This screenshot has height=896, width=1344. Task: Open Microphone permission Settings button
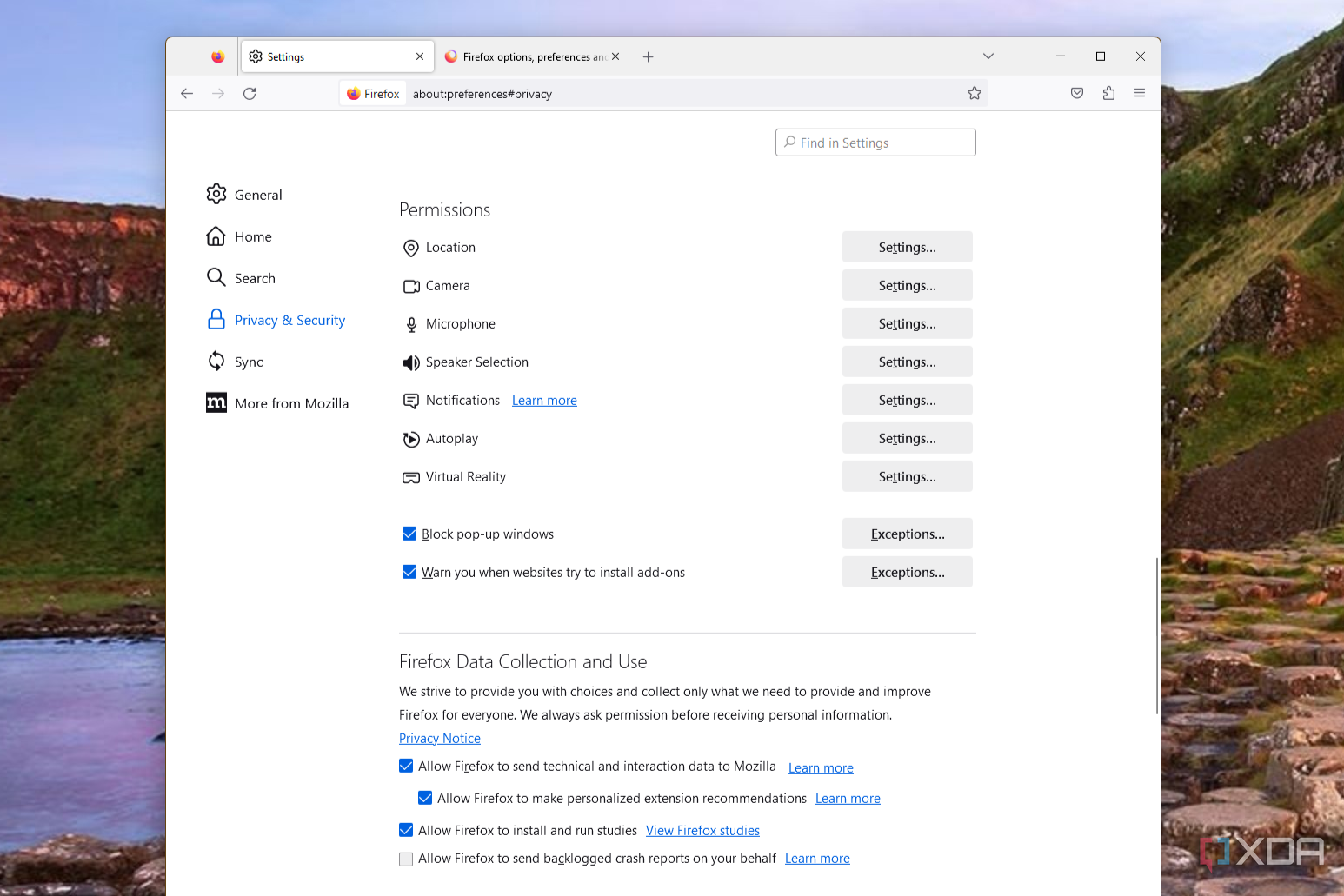(x=908, y=323)
